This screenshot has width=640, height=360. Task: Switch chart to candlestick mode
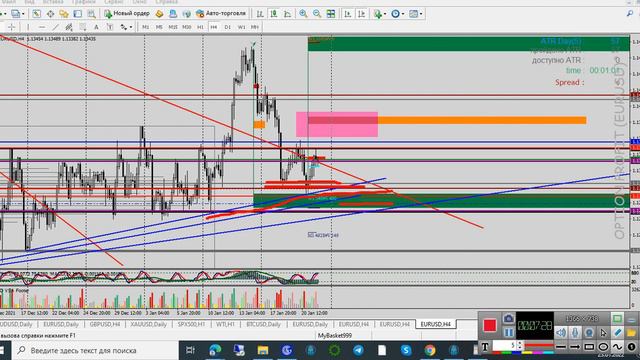[x=274, y=14]
